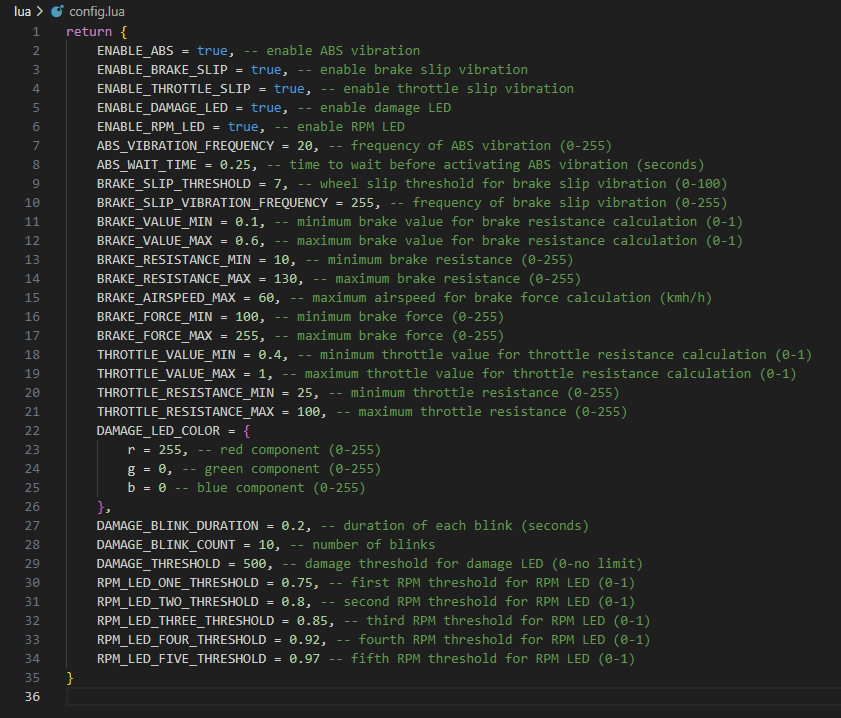Image resolution: width=841 pixels, height=718 pixels.
Task: Click 'BRAKE_RESISTANCE_MIN' identifier
Action: coord(174,260)
